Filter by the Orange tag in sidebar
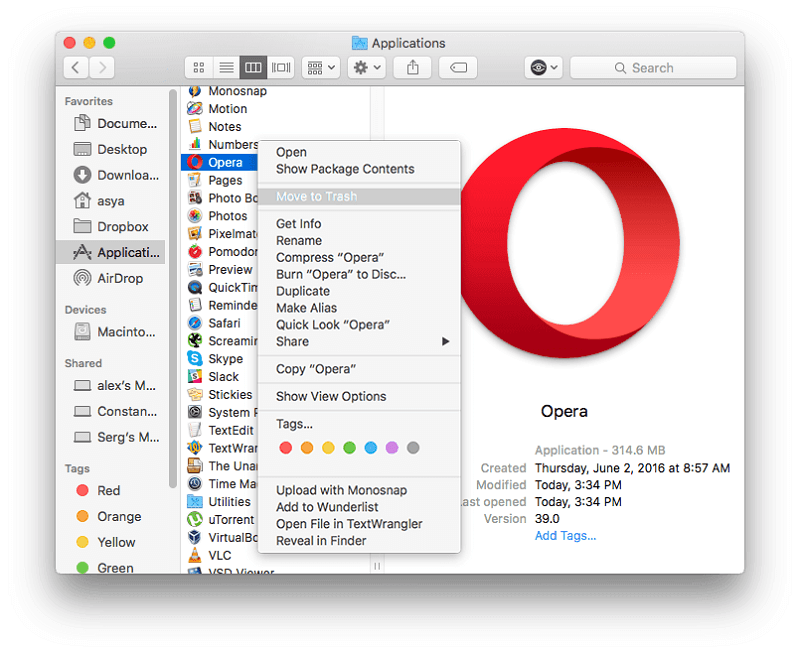800x653 pixels. (x=109, y=516)
